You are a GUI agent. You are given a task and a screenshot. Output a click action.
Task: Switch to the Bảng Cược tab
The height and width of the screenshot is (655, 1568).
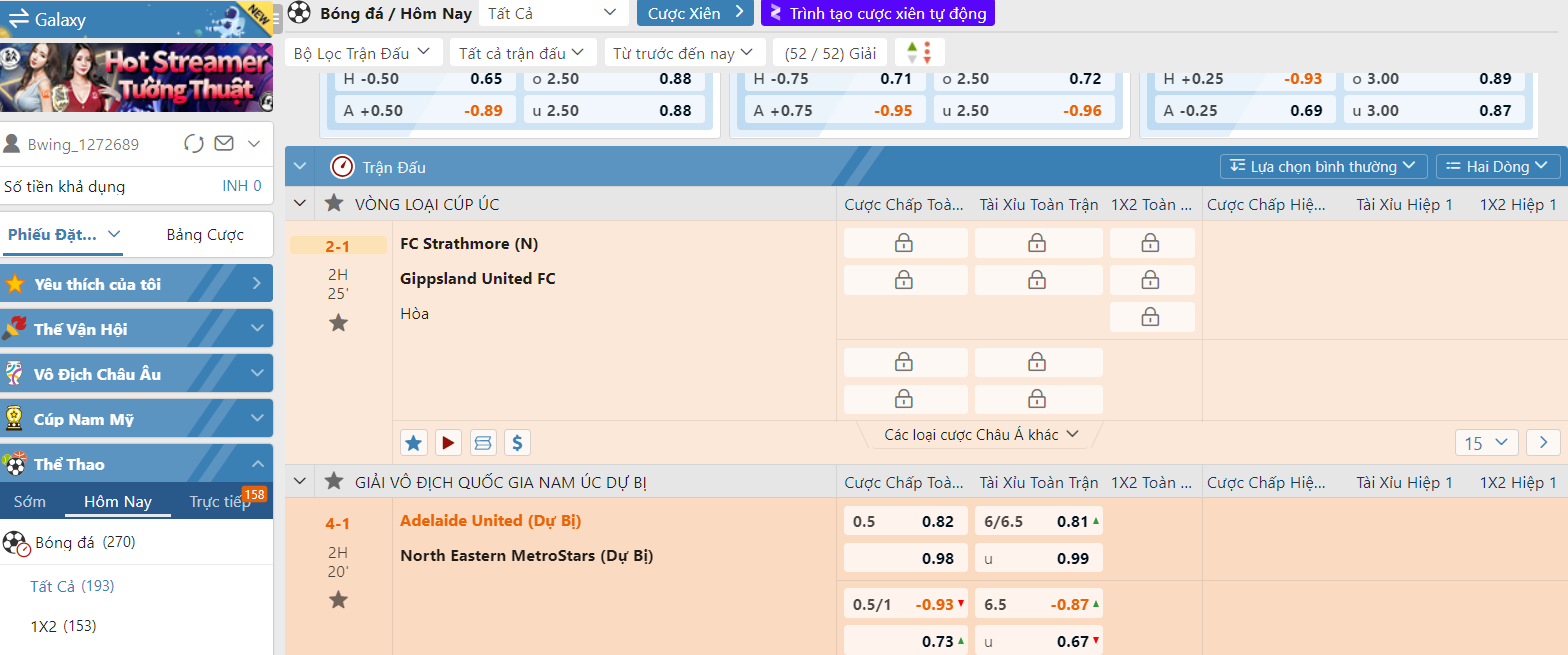tap(205, 234)
